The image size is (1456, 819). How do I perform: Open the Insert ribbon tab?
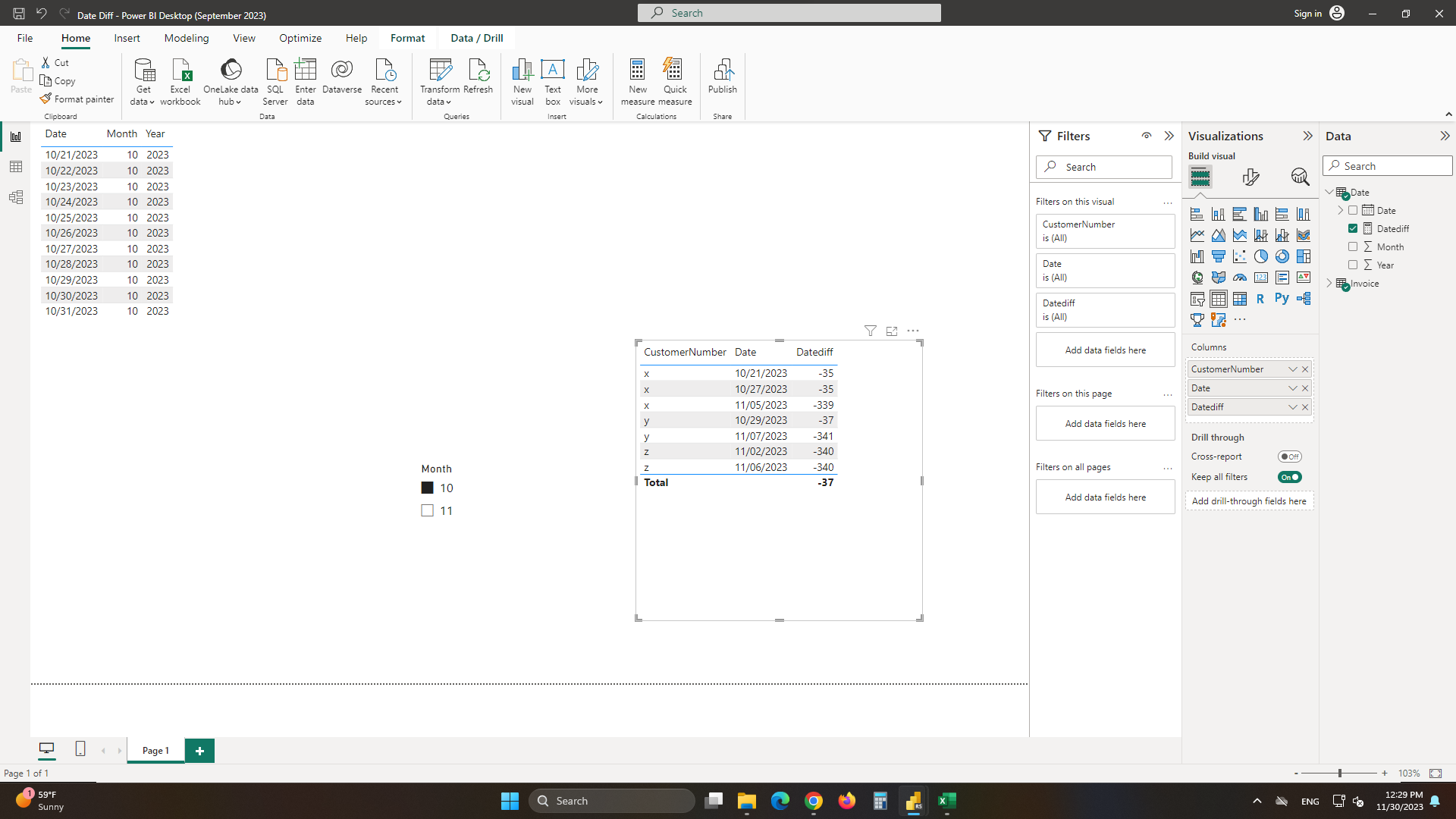pos(127,38)
